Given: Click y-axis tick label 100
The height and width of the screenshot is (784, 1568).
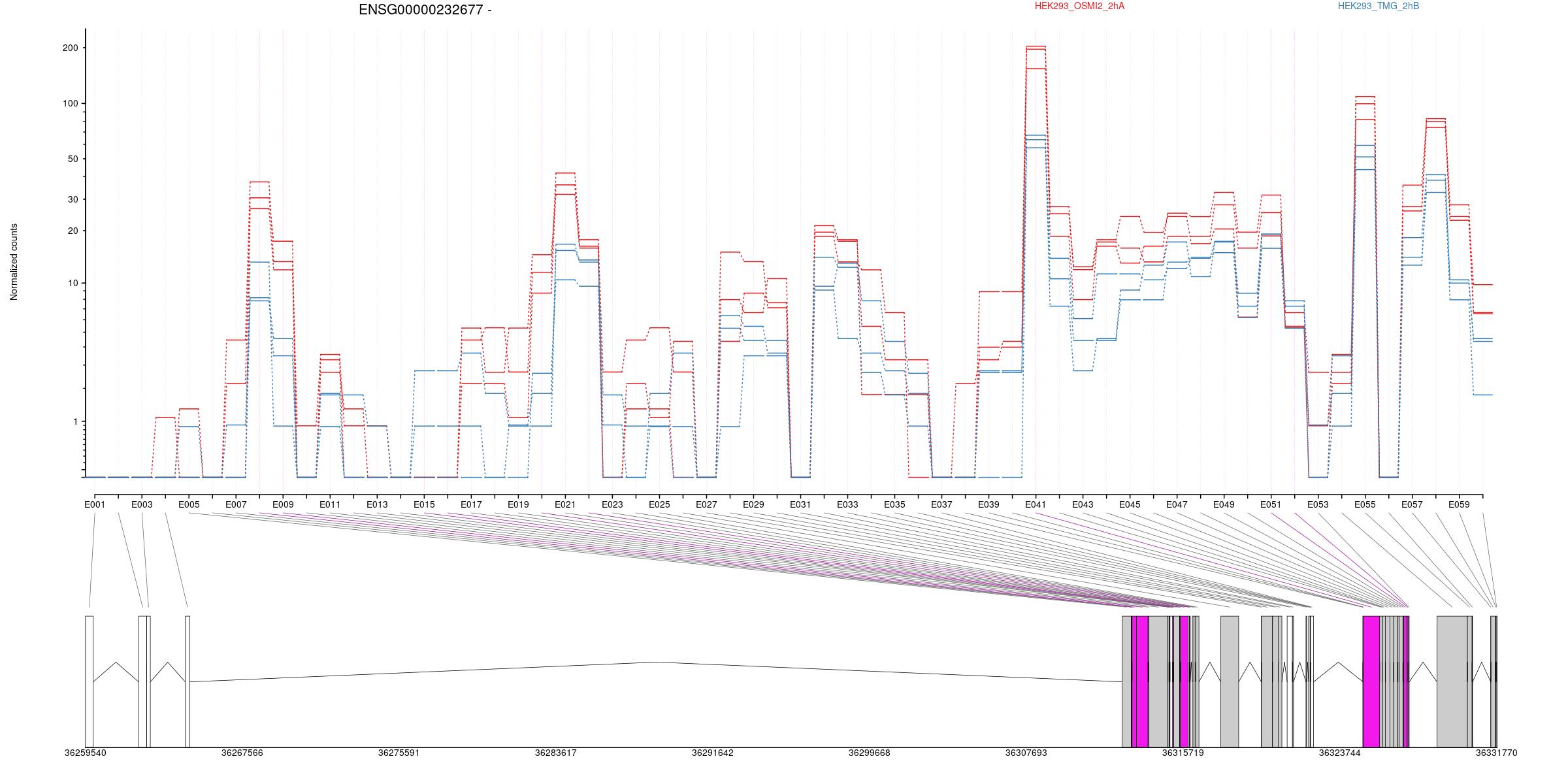Looking at the screenshot, I should 71,103.
